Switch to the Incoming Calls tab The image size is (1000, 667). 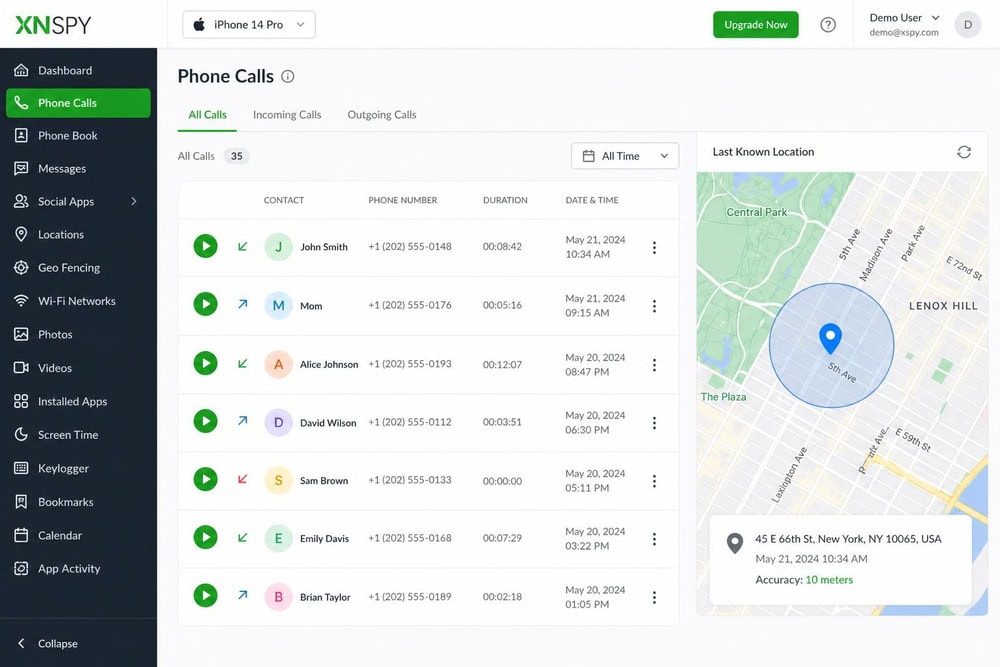(x=287, y=115)
